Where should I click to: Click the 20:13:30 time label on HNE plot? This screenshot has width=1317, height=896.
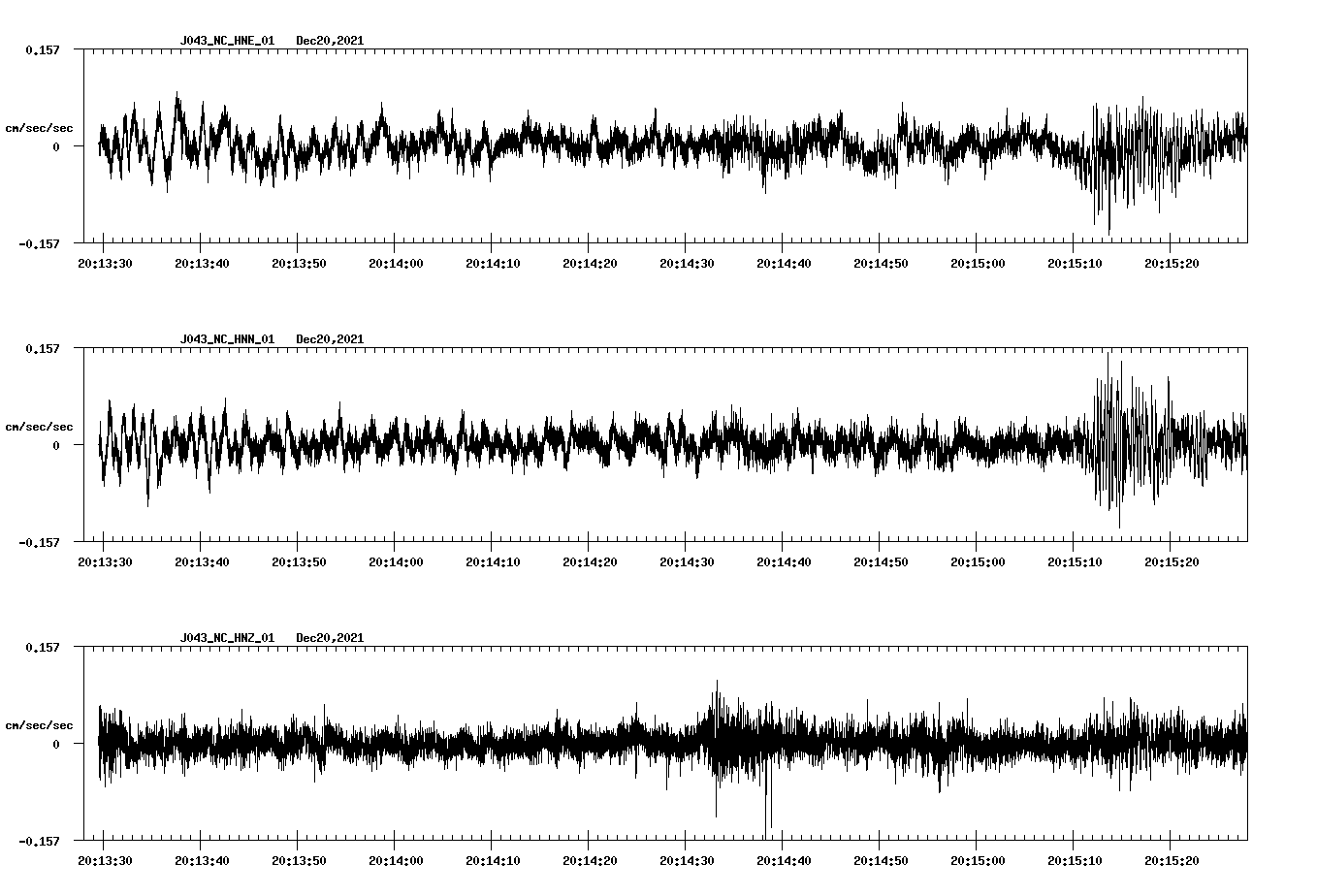104,263
